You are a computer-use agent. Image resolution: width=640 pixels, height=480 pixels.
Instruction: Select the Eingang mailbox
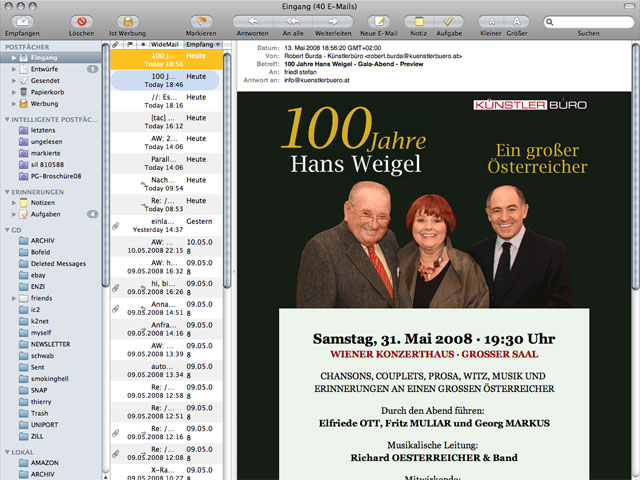click(x=51, y=58)
